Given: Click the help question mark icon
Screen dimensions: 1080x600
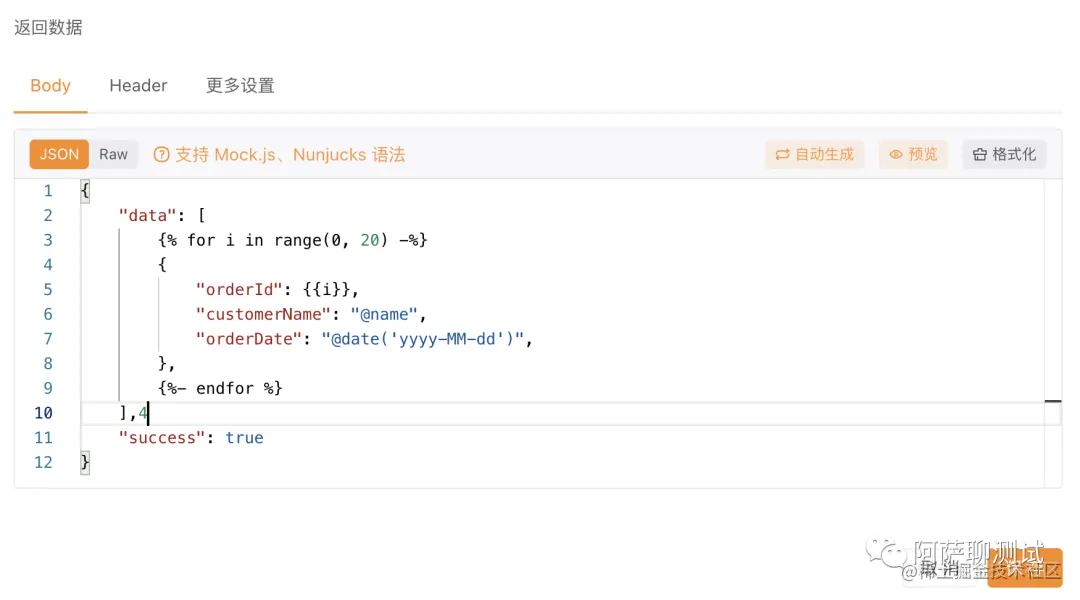Looking at the screenshot, I should tap(161, 155).
